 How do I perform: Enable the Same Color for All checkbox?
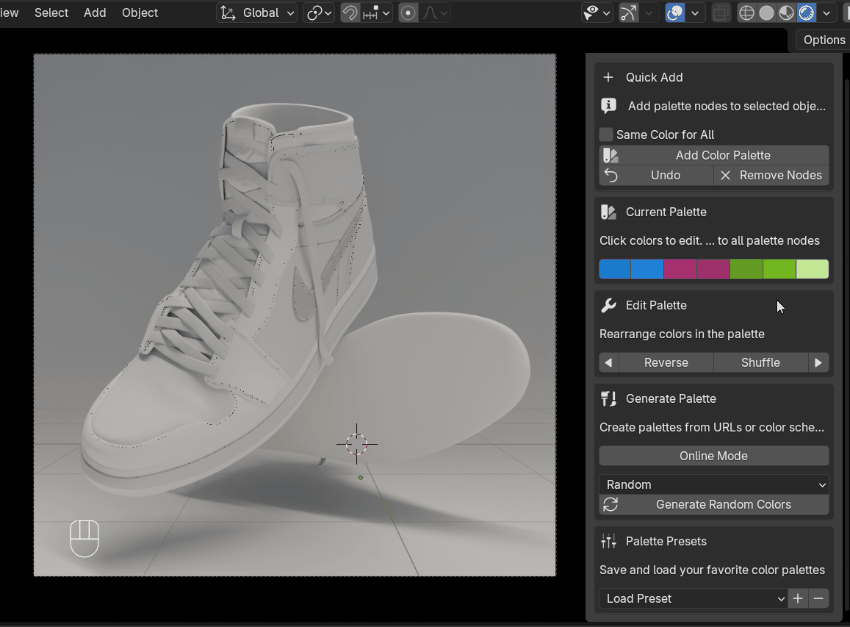point(606,134)
